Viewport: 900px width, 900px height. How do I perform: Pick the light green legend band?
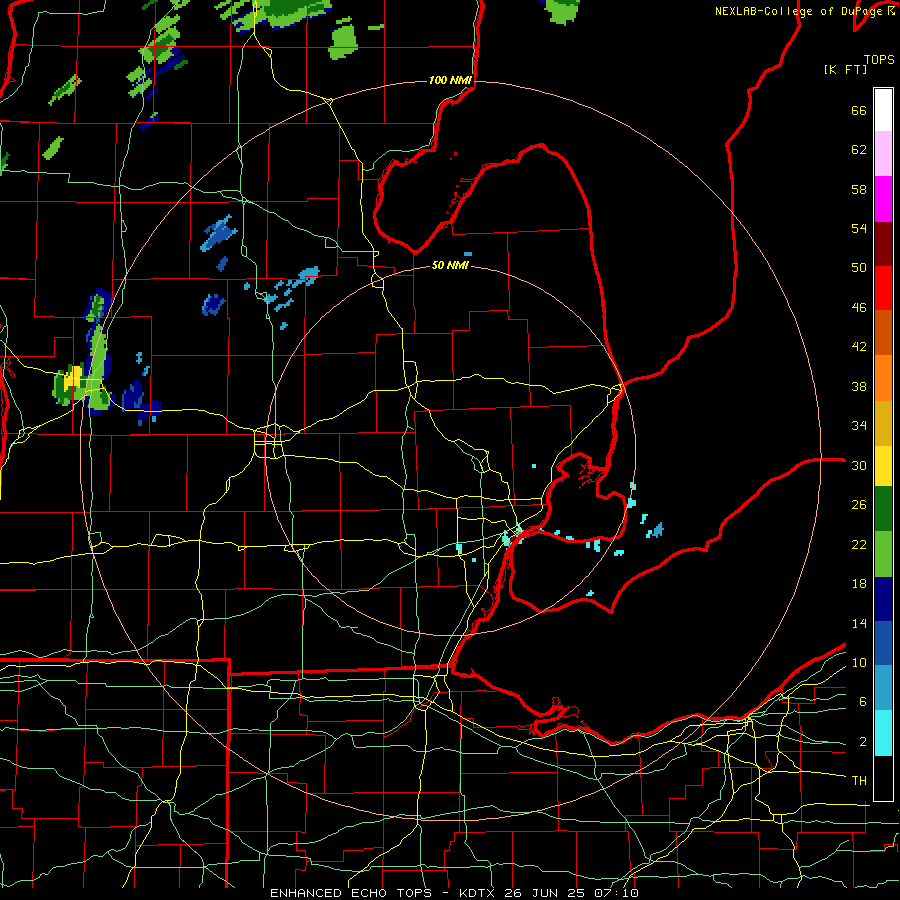coord(883,554)
